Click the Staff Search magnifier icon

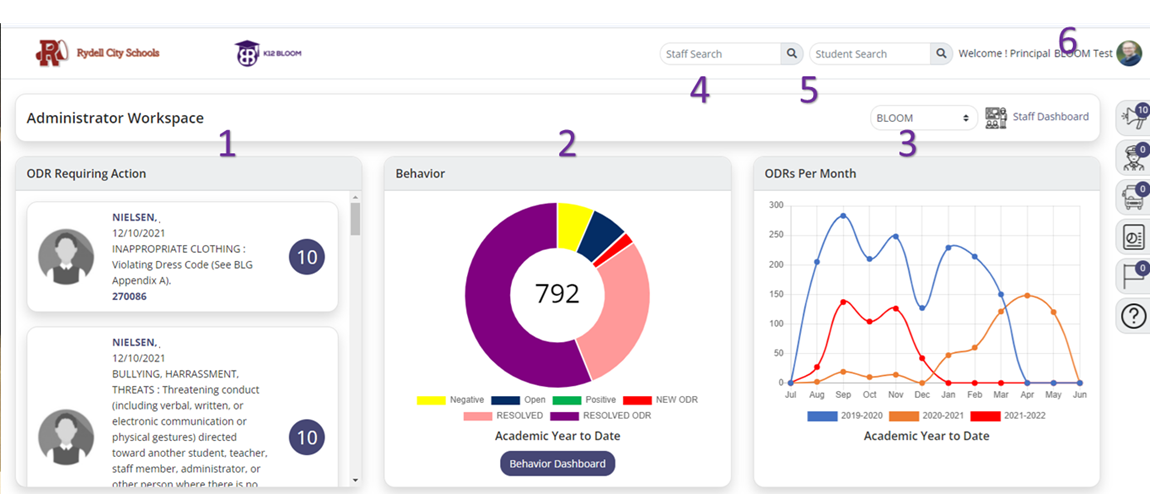[x=791, y=54]
